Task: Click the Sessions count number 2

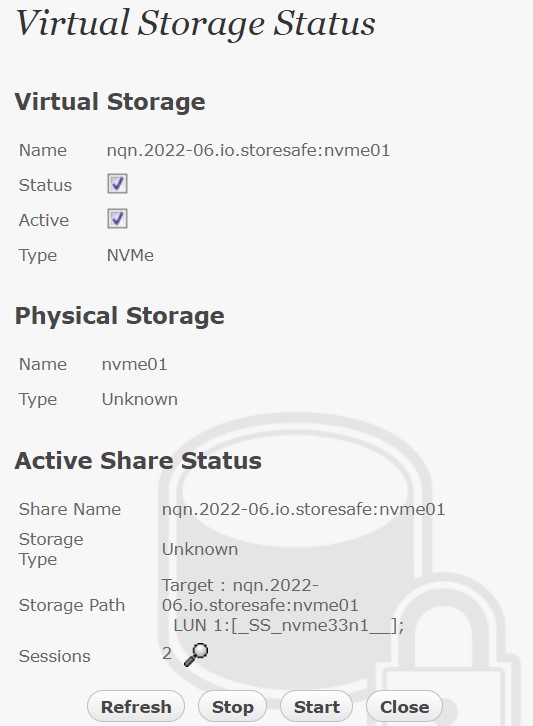Action: click(167, 654)
